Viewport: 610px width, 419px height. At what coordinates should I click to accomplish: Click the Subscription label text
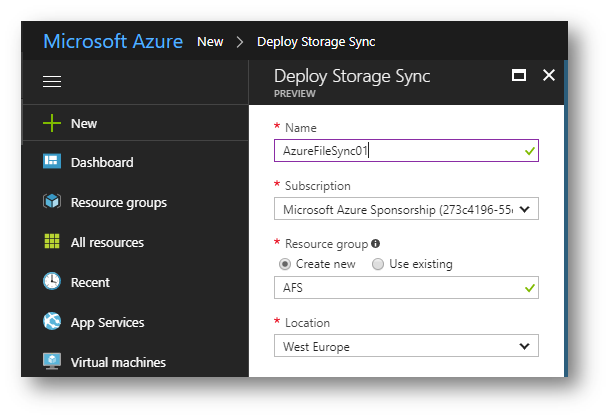pos(318,186)
